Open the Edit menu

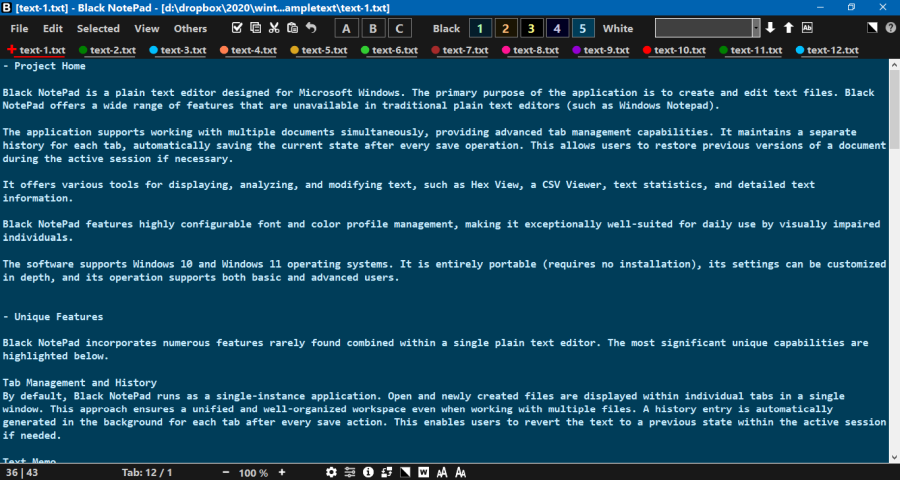[53, 28]
